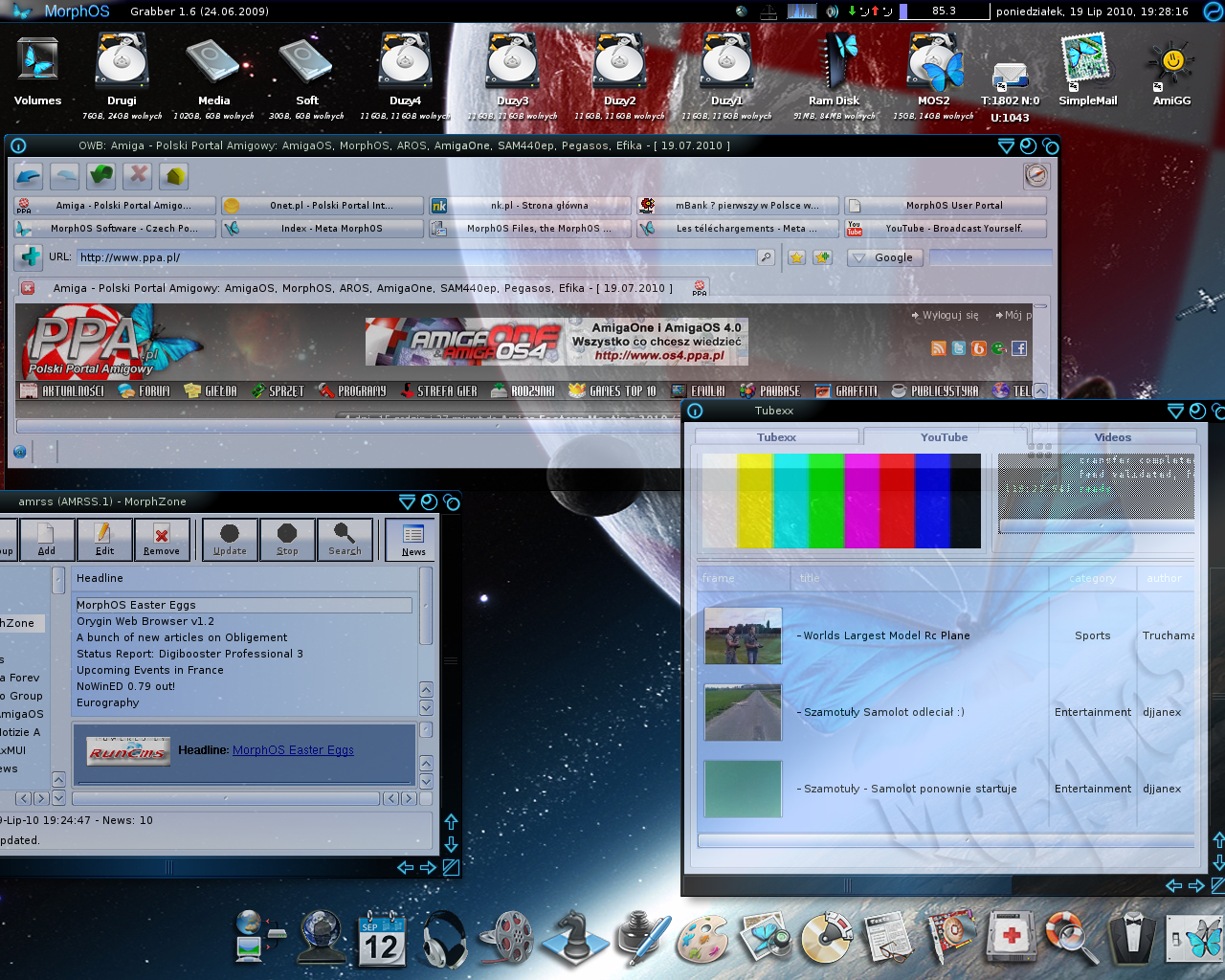Expand the Google search engine dropdown
This screenshot has height=980, width=1225.
click(885, 257)
